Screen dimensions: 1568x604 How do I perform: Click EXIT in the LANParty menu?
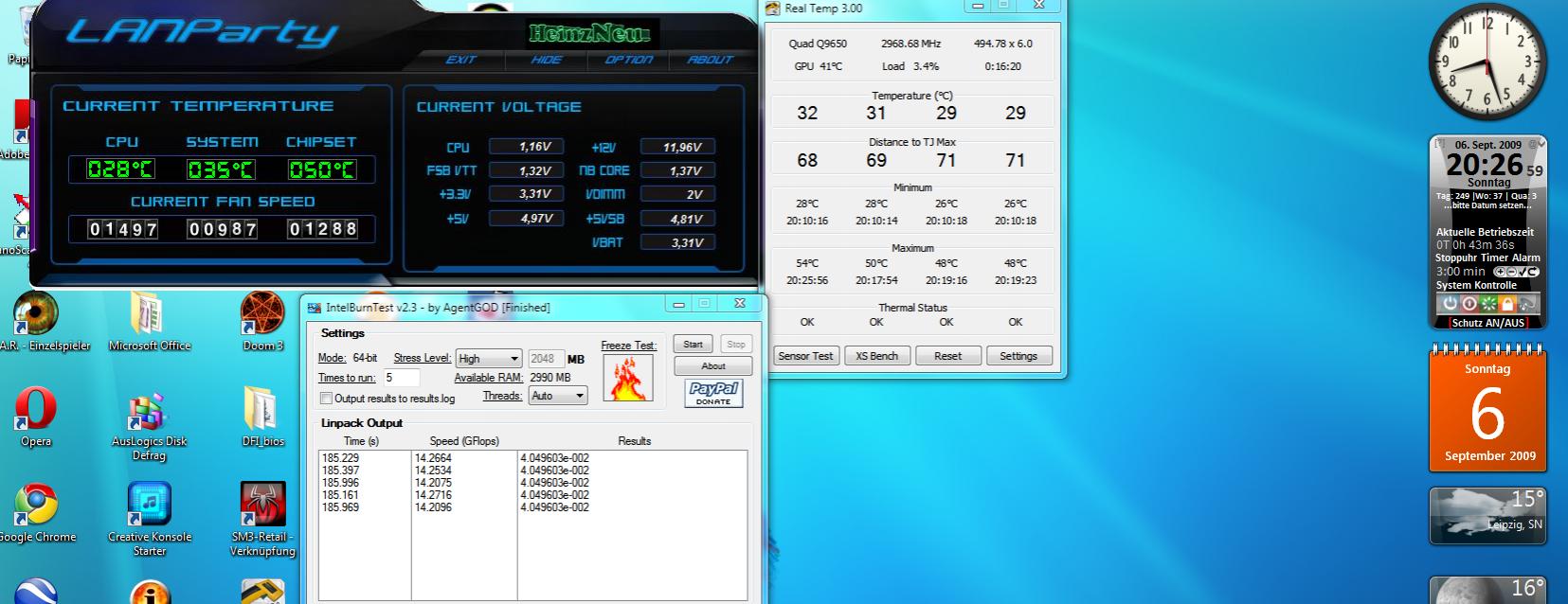pyautogui.click(x=461, y=60)
